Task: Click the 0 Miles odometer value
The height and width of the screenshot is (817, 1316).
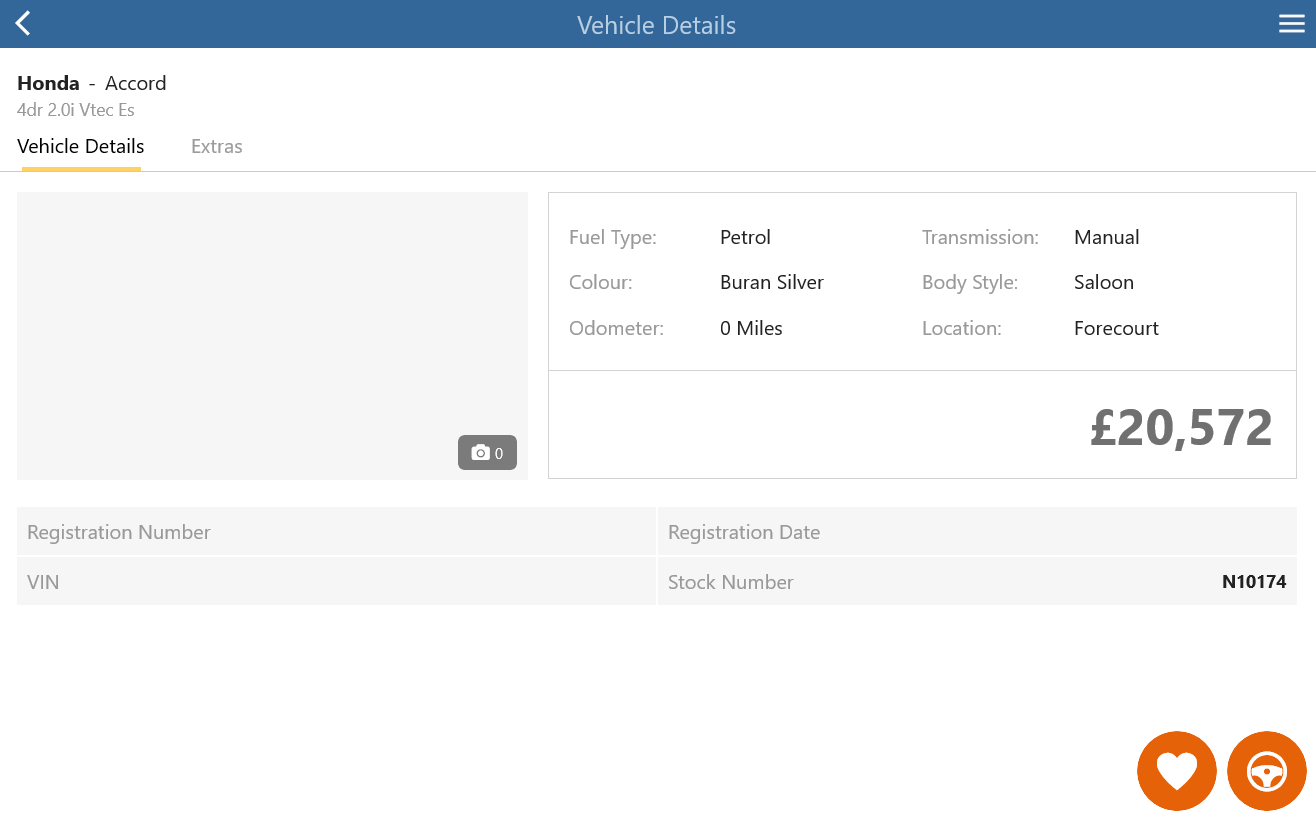Action: (x=751, y=328)
